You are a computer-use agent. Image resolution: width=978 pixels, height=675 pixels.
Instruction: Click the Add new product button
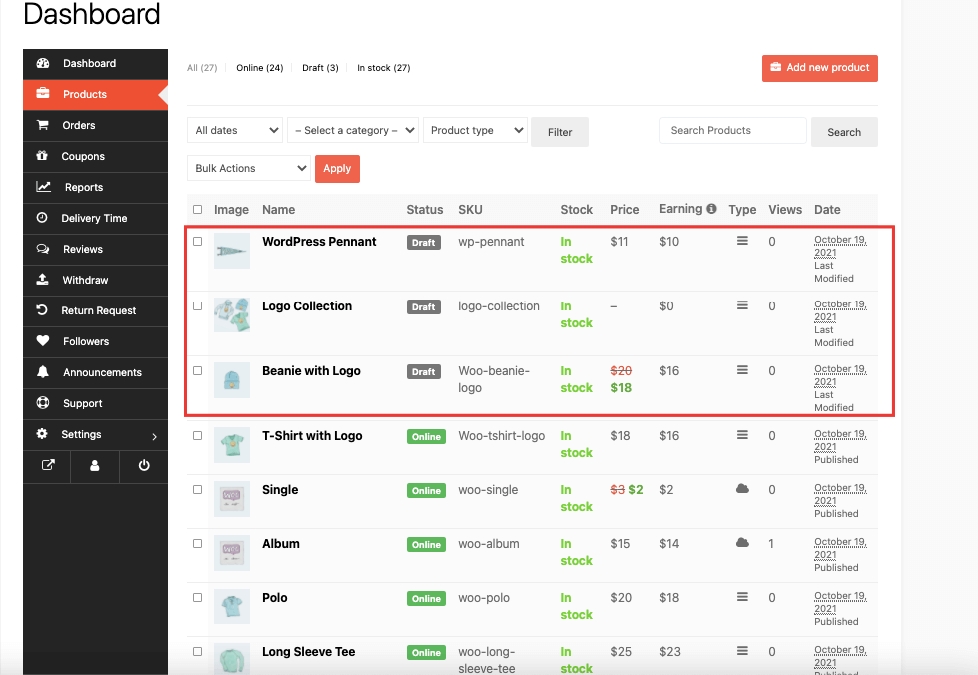819,68
